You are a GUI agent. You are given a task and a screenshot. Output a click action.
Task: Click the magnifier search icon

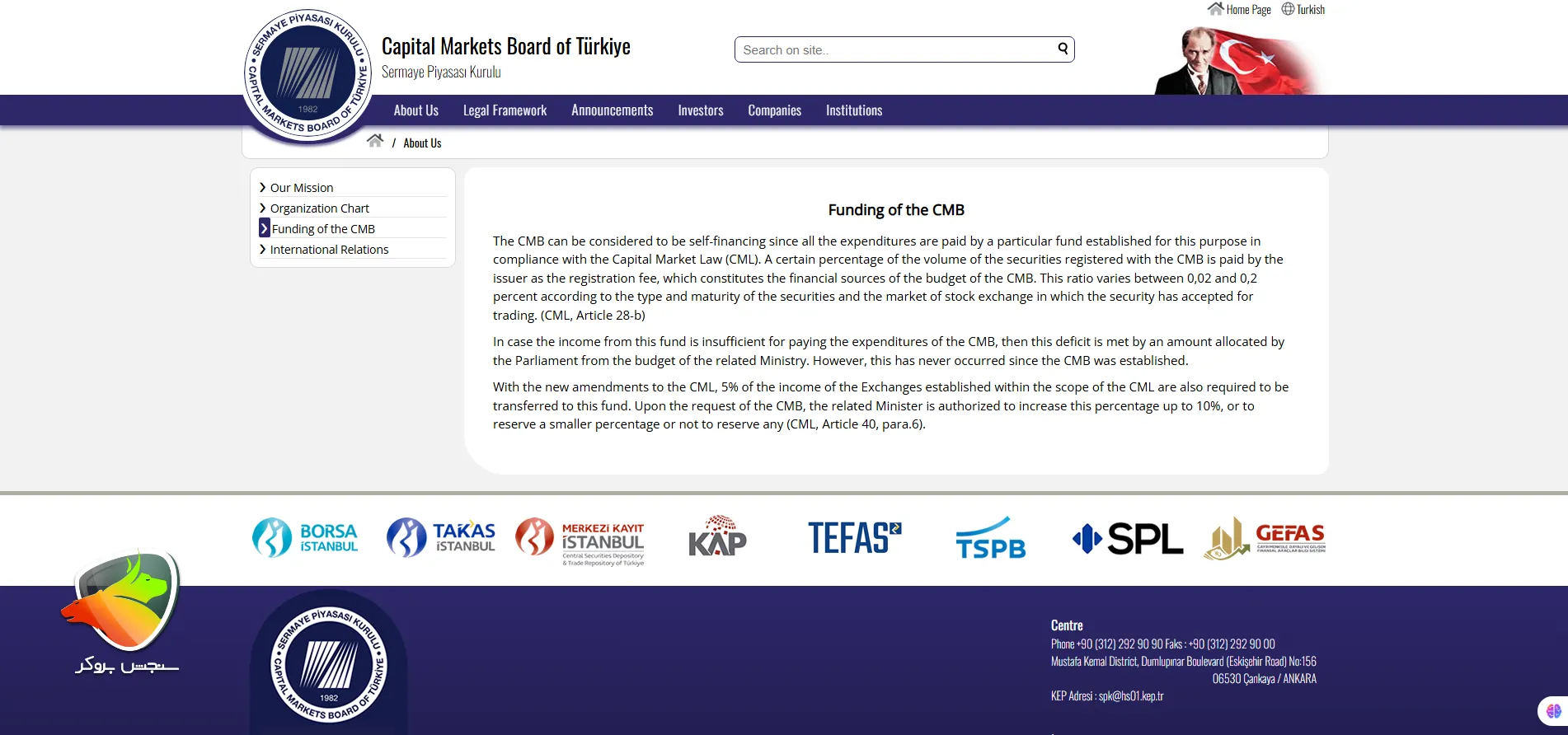pyautogui.click(x=1063, y=49)
